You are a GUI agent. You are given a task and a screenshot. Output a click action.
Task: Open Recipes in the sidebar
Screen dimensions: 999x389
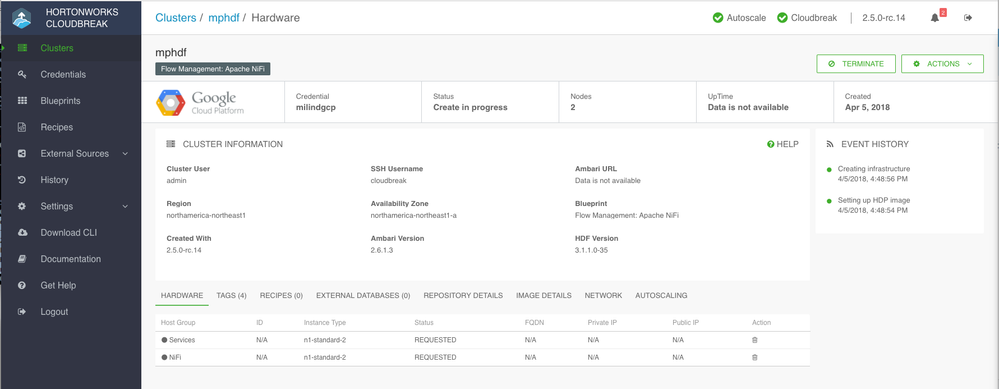(x=57, y=127)
